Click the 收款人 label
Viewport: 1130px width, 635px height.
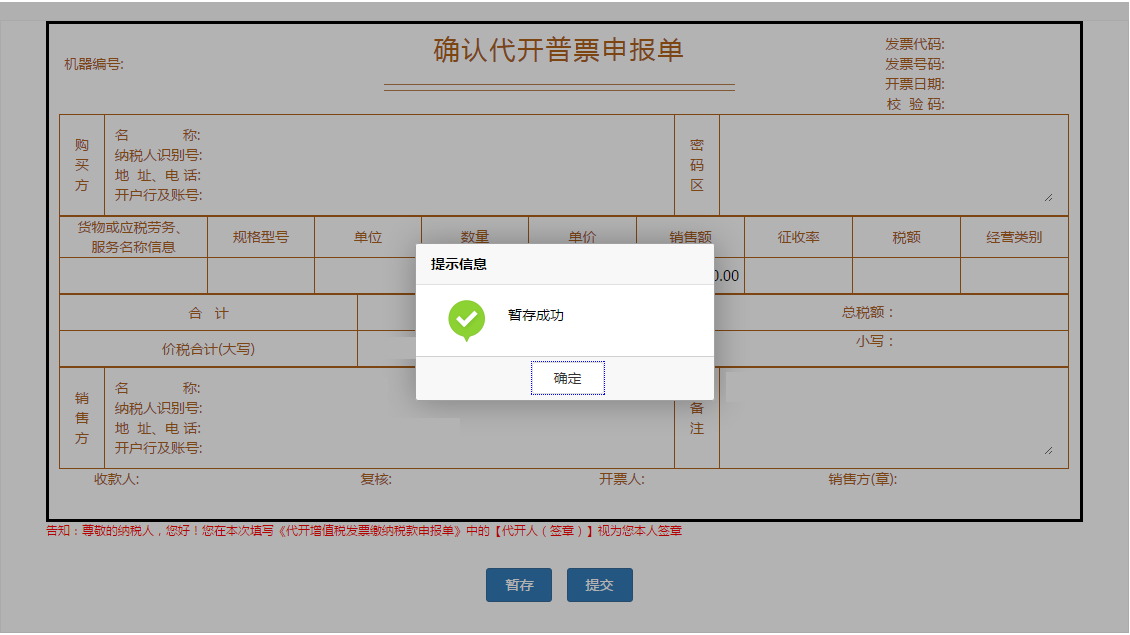(x=116, y=479)
